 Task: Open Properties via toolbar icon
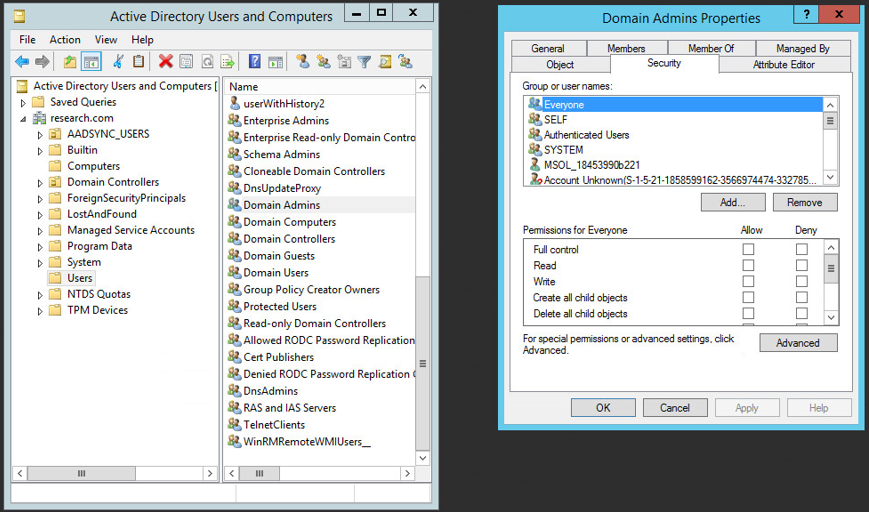(186, 62)
